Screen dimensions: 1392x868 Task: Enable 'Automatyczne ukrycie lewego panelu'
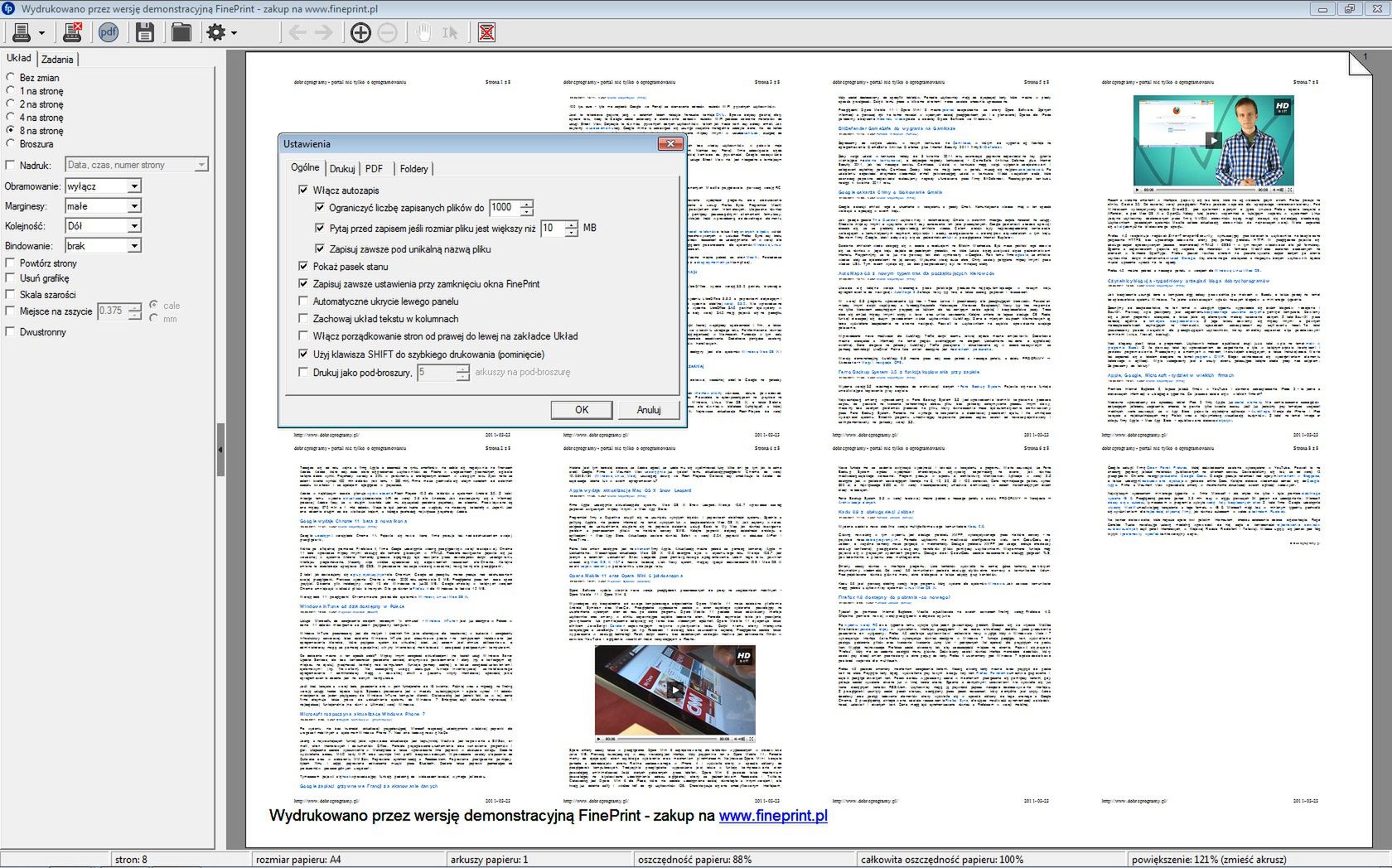pyautogui.click(x=303, y=301)
